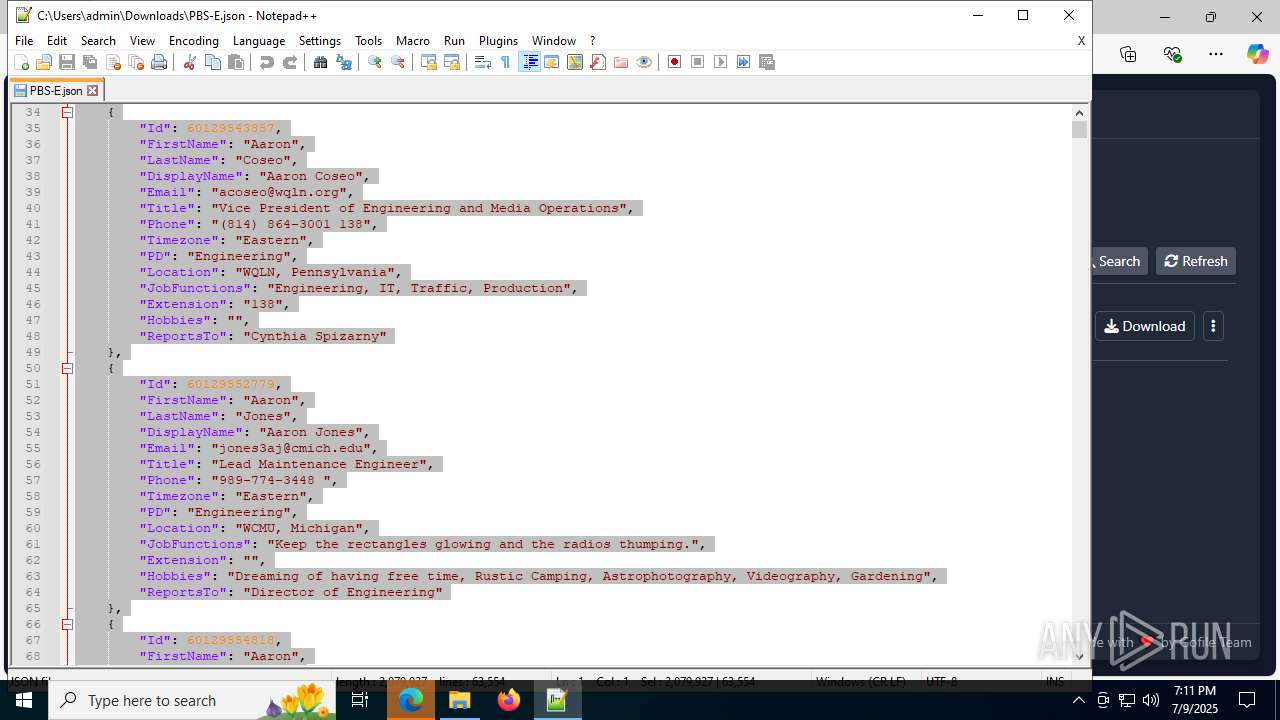The height and width of the screenshot is (720, 1280).
Task: Open the three-dot options next to Download
Action: pos(1213,326)
